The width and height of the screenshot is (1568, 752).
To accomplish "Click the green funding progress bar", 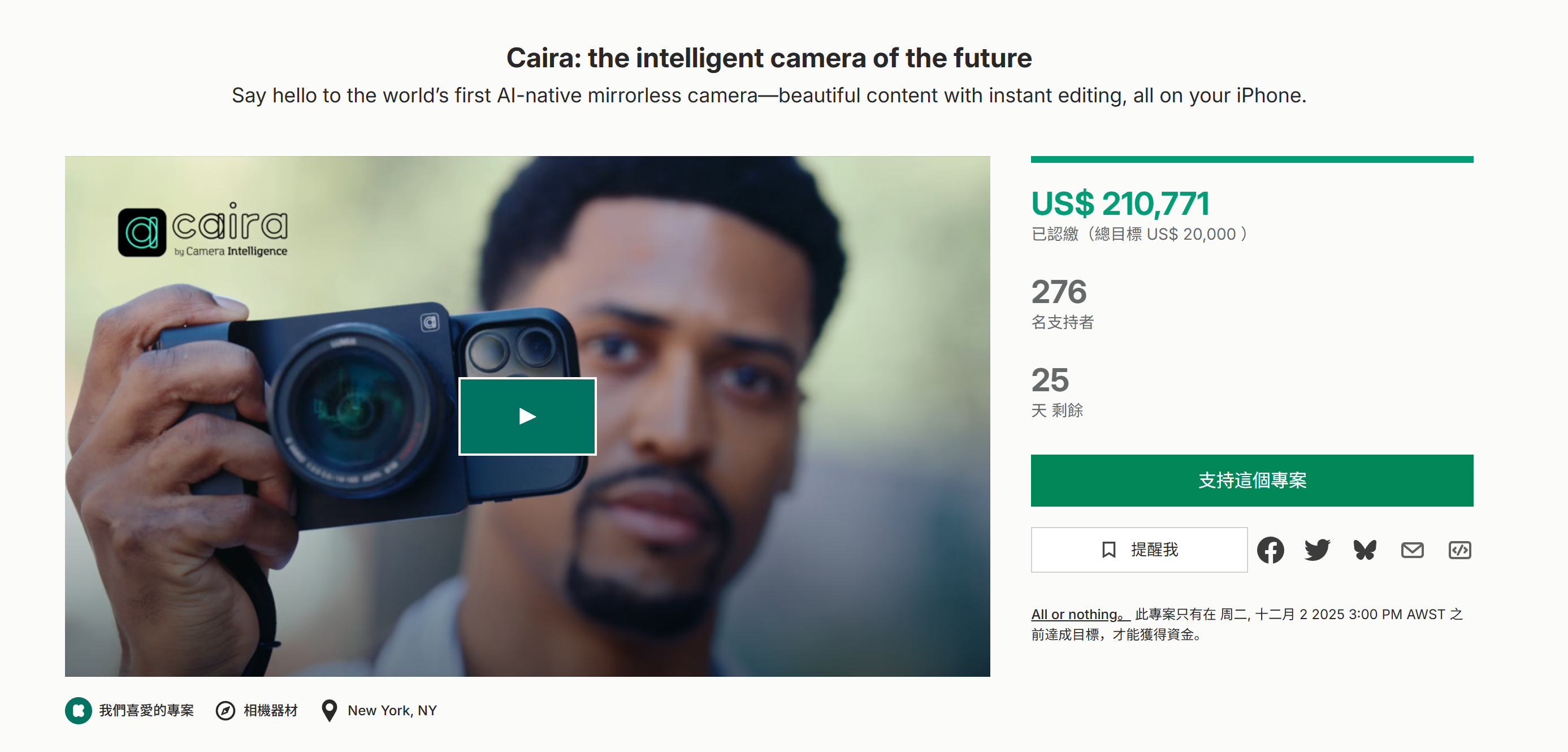I will pos(1251,159).
